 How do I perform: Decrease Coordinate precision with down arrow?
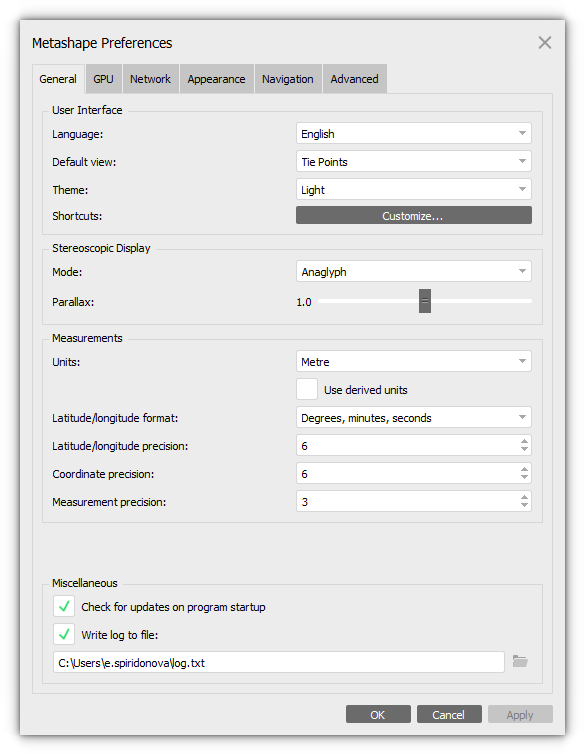tap(524, 477)
